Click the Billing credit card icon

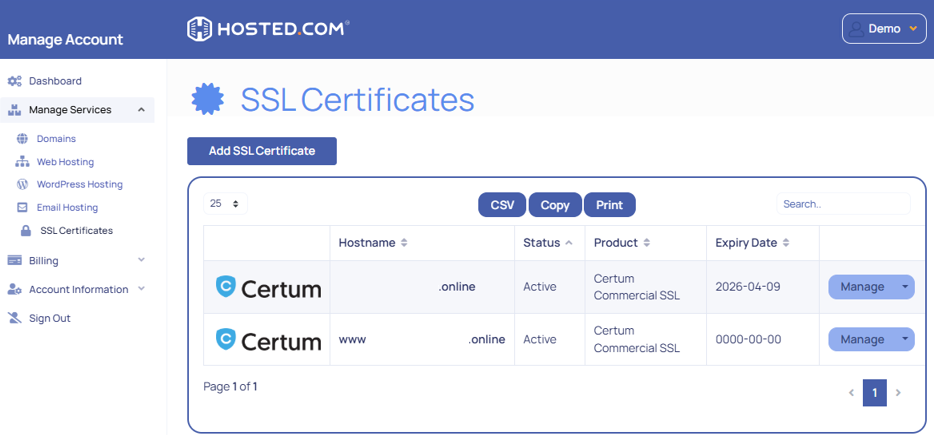point(15,260)
